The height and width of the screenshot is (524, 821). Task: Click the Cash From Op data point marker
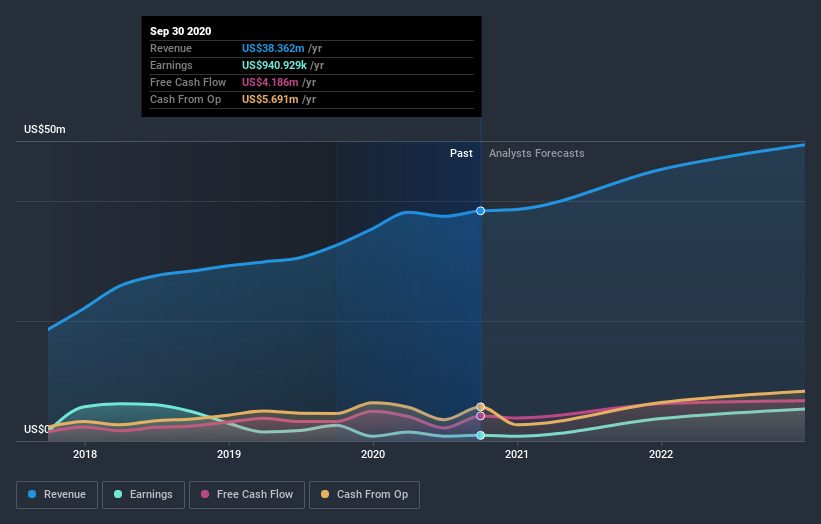tap(480, 407)
